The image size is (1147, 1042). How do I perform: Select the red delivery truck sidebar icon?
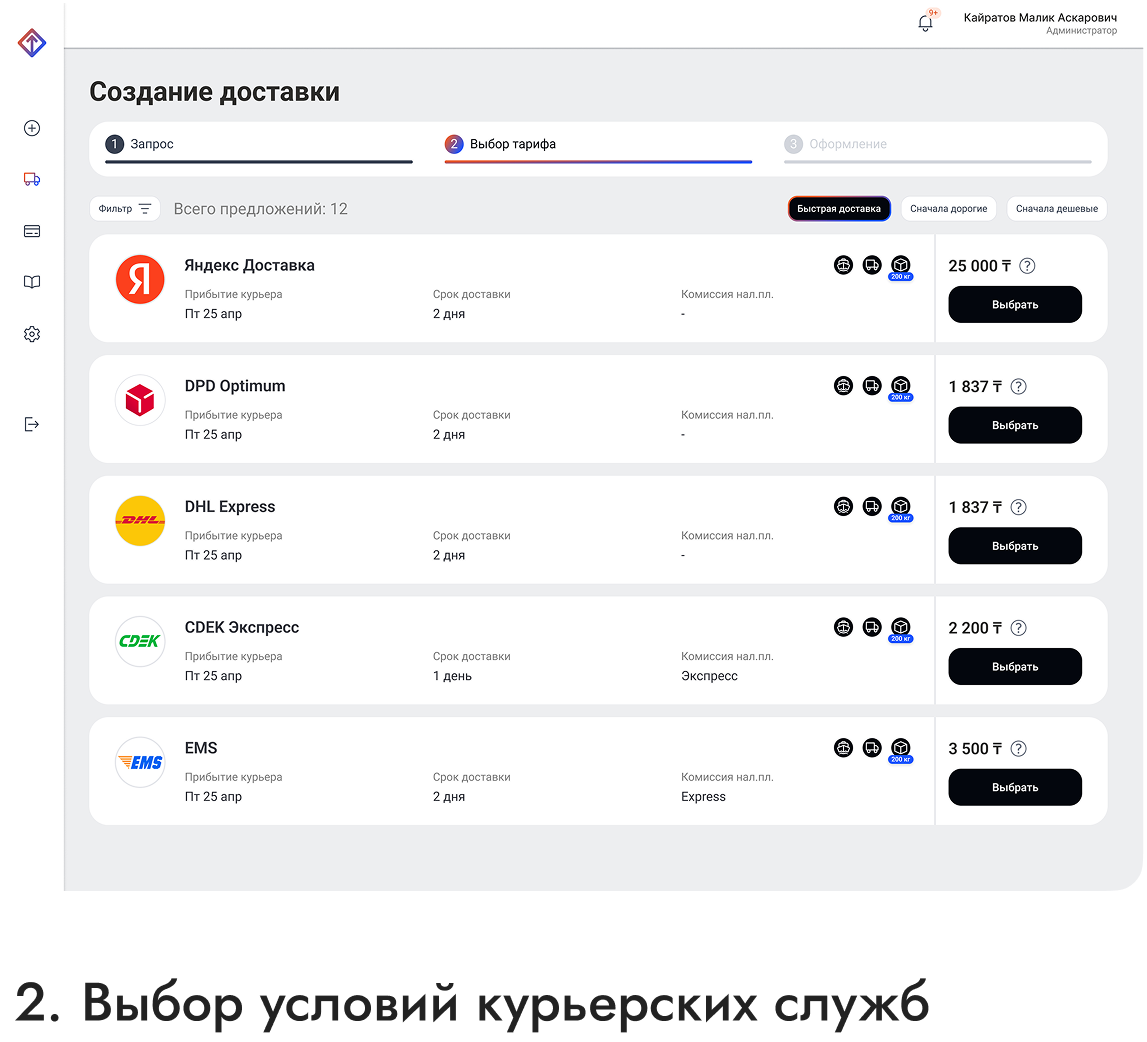point(32,180)
